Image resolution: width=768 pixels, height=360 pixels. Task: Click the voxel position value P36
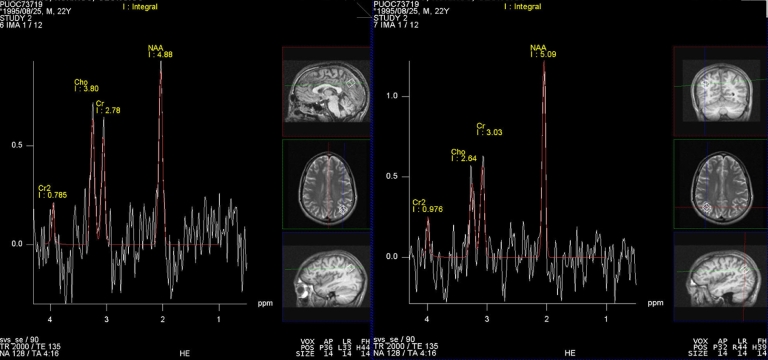click(x=326, y=347)
